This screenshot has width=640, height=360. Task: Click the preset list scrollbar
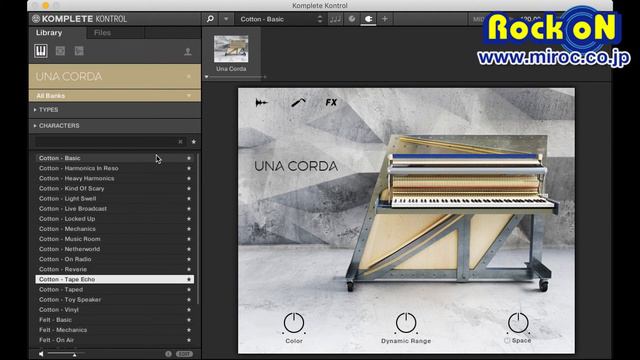pyautogui.click(x=198, y=229)
